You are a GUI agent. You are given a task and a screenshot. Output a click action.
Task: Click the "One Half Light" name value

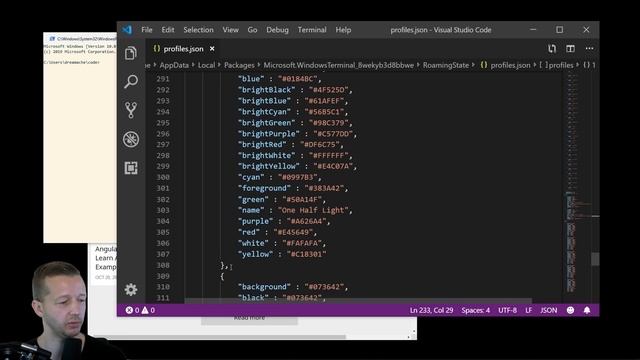(x=313, y=210)
